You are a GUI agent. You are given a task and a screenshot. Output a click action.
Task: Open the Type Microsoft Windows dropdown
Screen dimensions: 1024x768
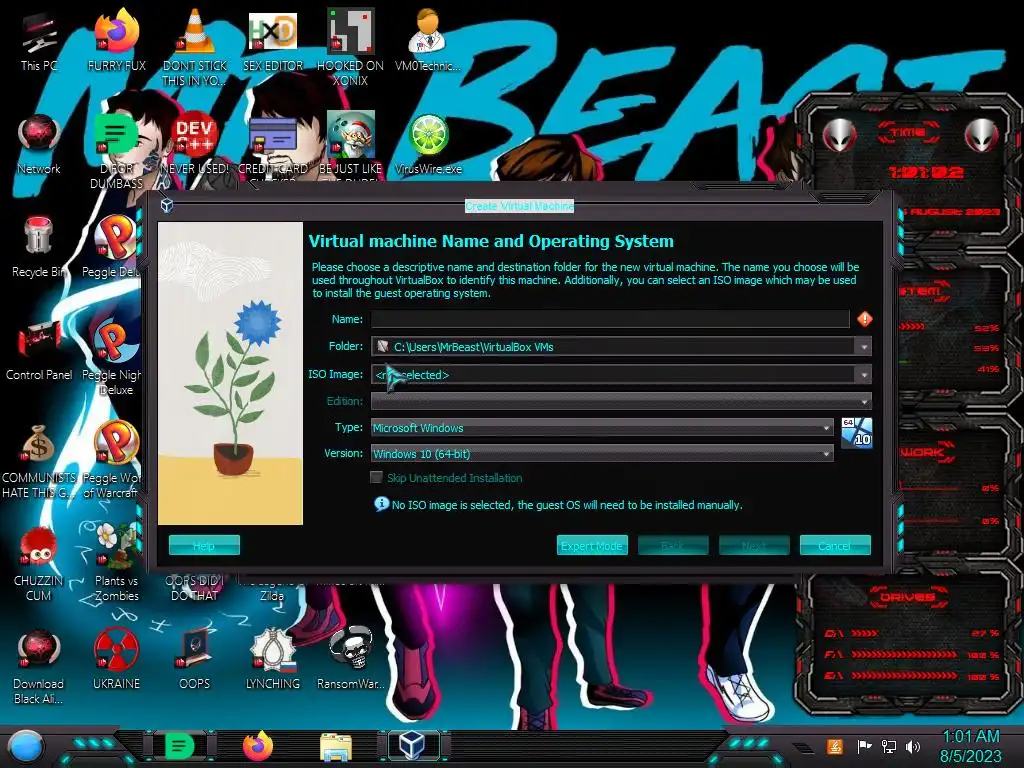(x=602, y=428)
